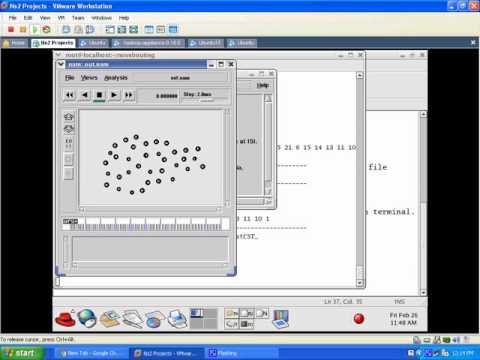Click the nam play backward button

click(x=85, y=95)
